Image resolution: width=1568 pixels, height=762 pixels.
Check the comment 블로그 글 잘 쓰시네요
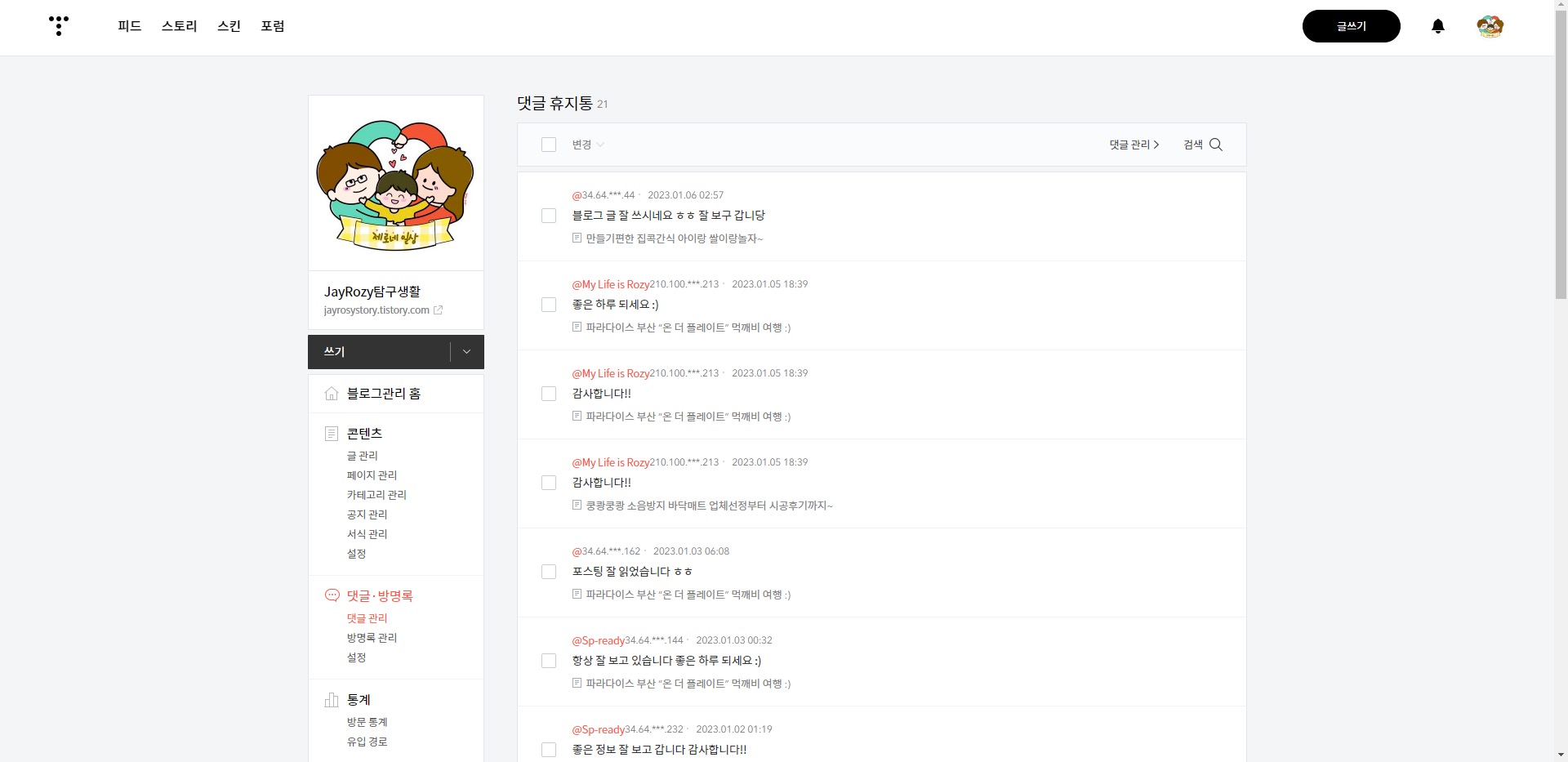click(549, 216)
